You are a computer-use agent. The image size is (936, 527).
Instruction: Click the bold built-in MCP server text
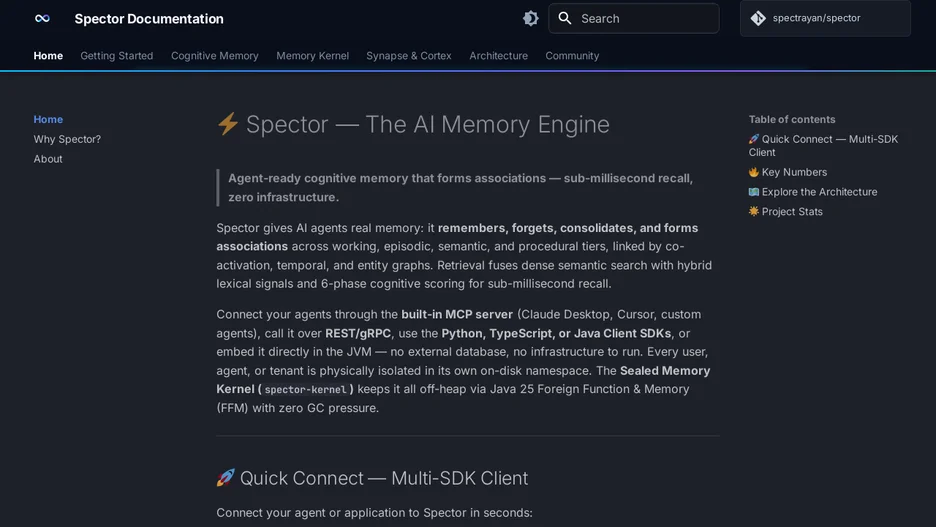457,314
